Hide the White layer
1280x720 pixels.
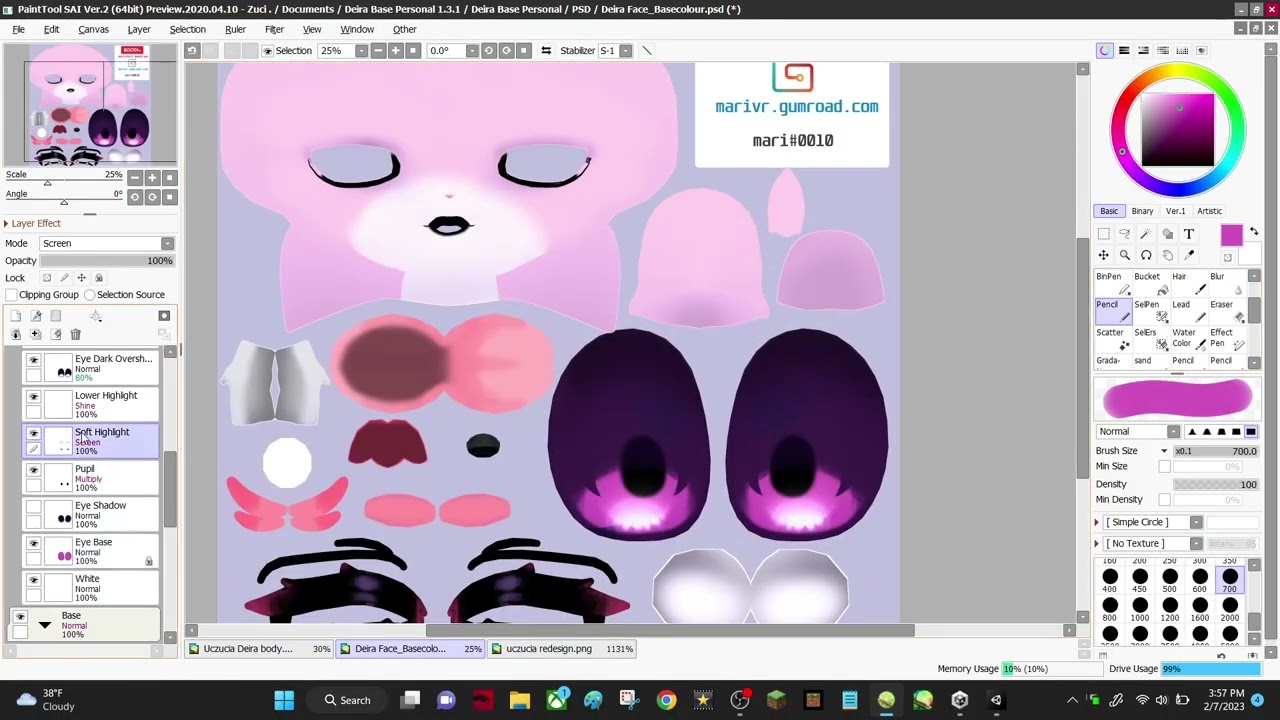tap(33, 580)
